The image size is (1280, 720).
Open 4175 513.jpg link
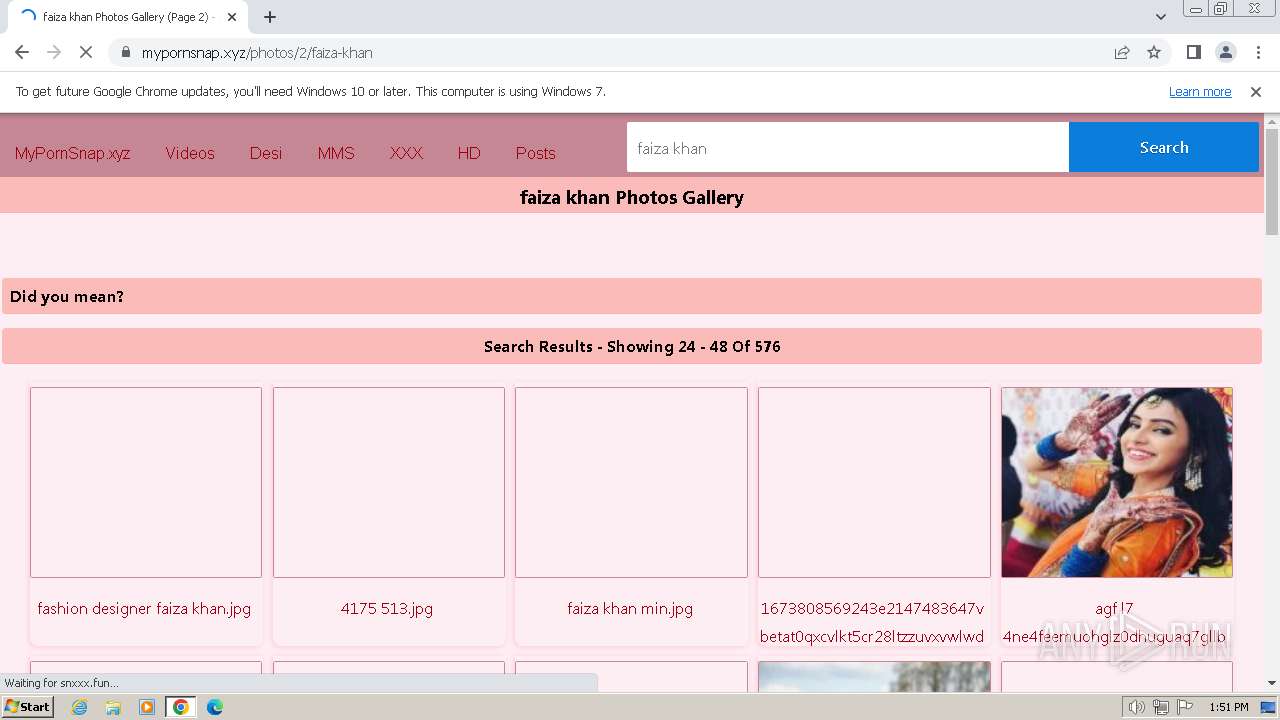387,608
